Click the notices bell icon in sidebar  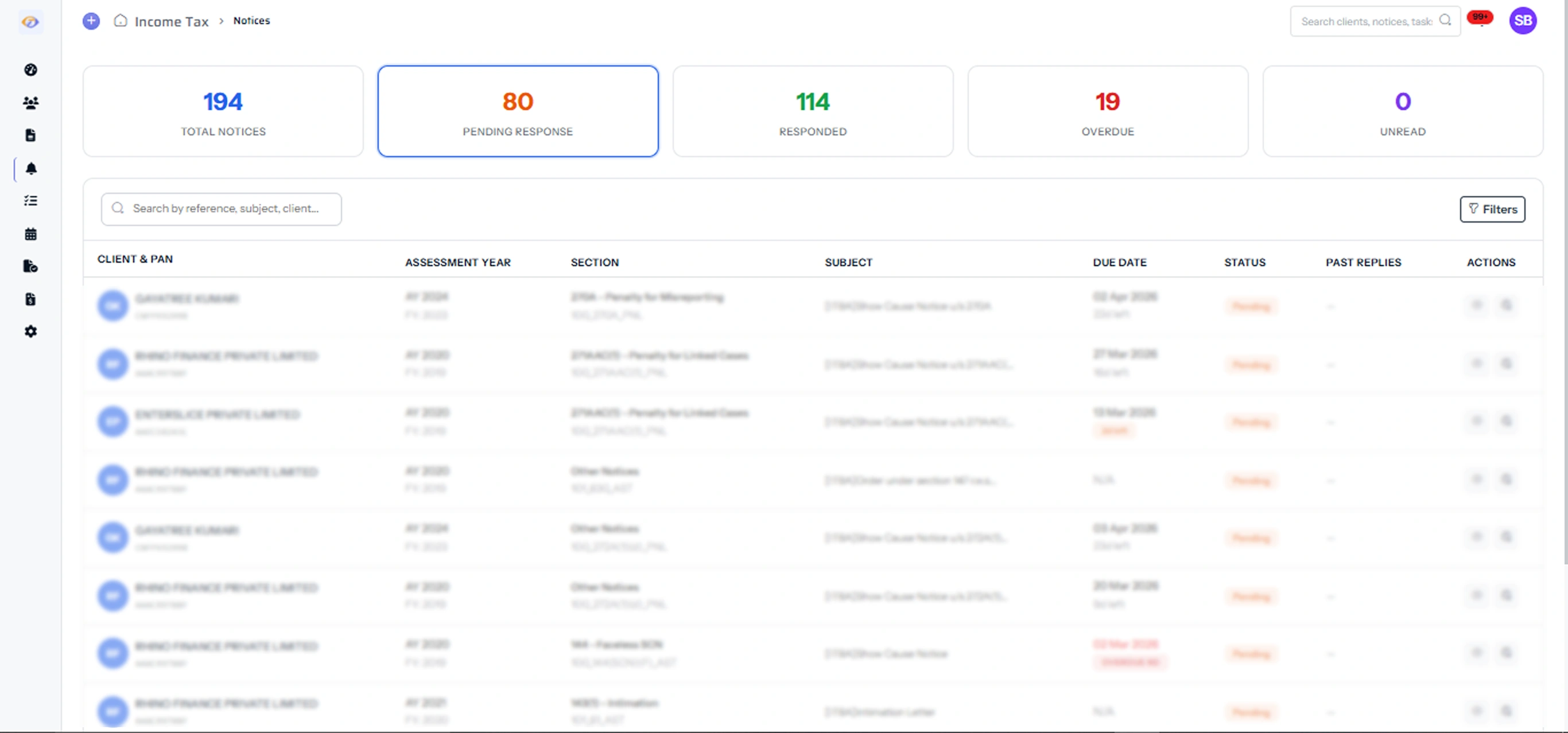pyautogui.click(x=31, y=169)
